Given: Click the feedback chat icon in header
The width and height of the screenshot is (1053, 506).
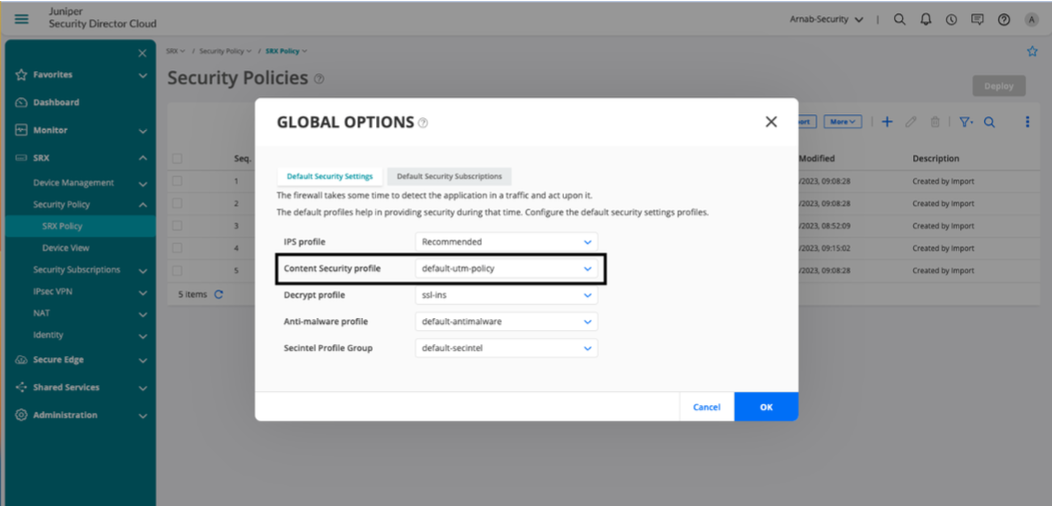Looking at the screenshot, I should (977, 19).
